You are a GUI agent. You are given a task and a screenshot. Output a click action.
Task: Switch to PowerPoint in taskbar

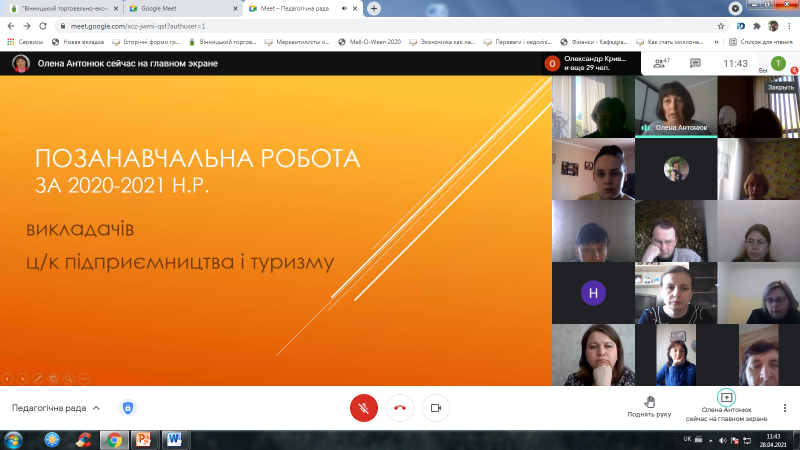tap(144, 440)
